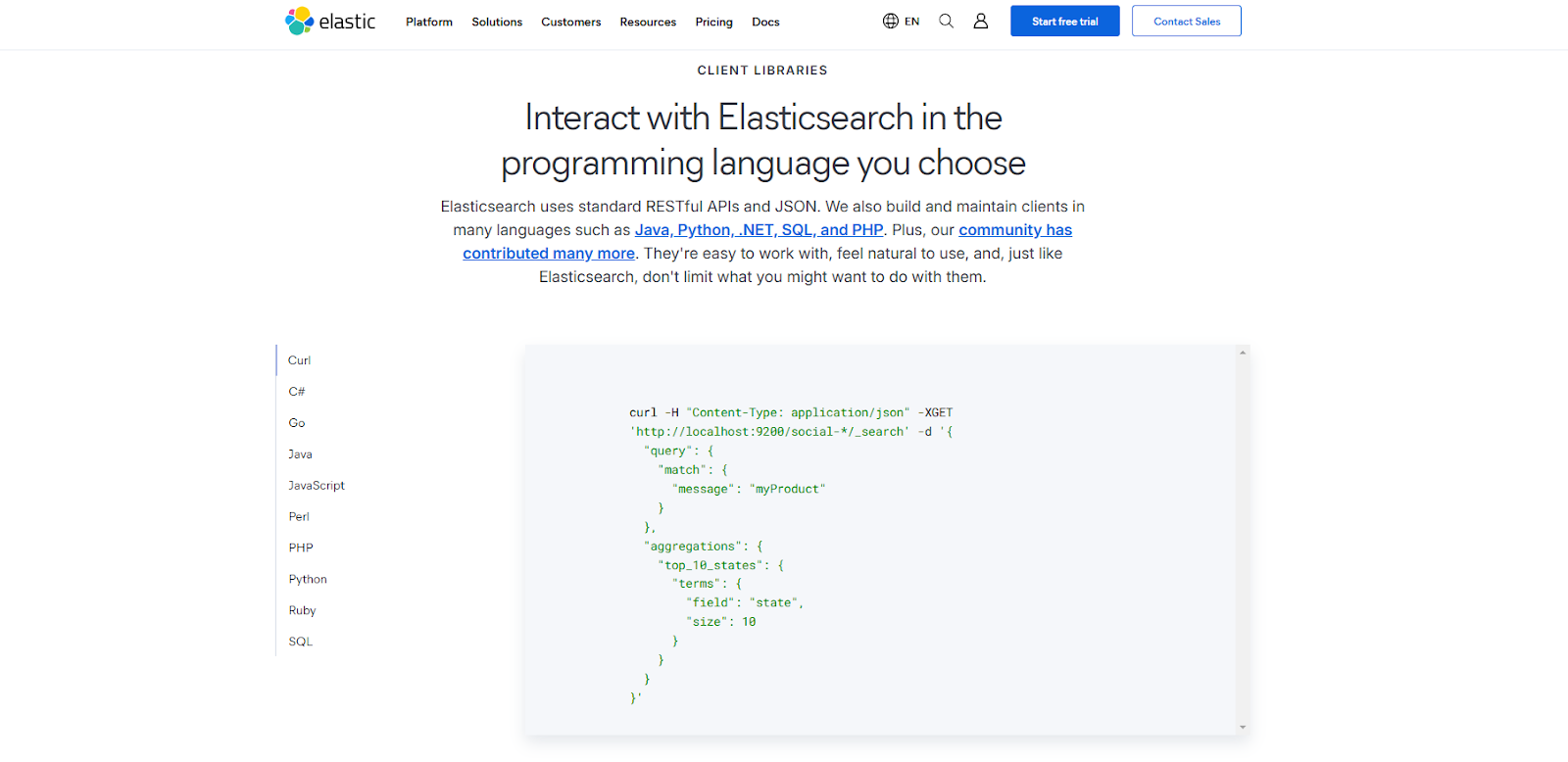Screen dimensions: 1568x762
Task: Select the SQL tab
Action: pyautogui.click(x=300, y=642)
